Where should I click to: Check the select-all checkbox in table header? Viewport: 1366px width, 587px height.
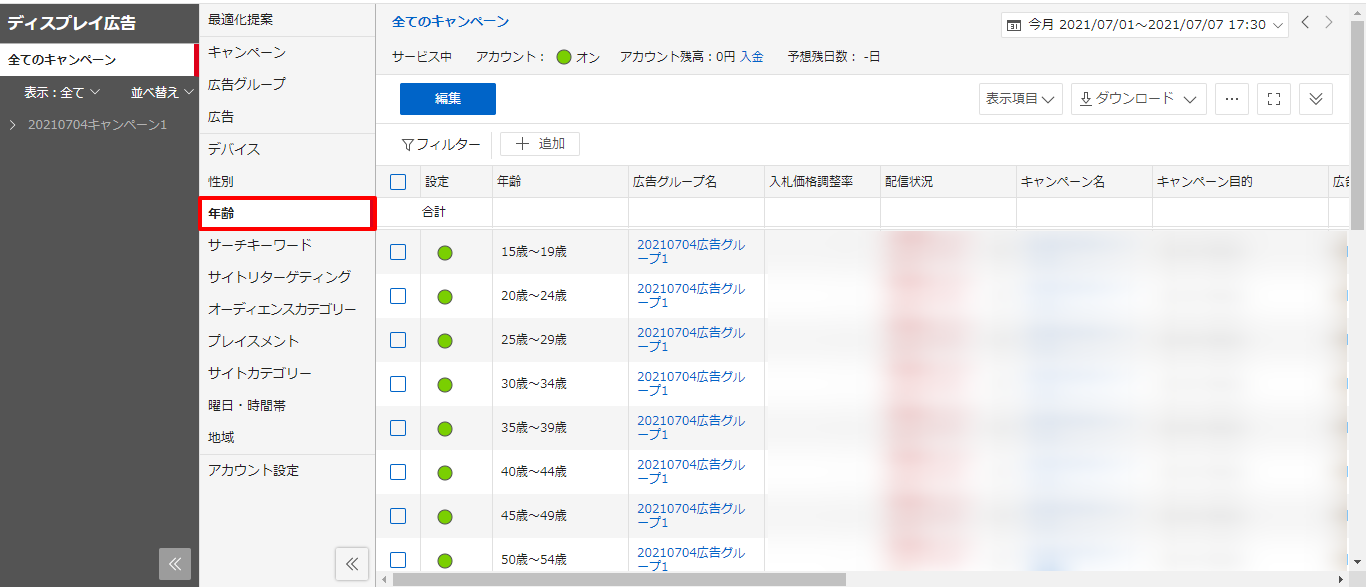[398, 182]
